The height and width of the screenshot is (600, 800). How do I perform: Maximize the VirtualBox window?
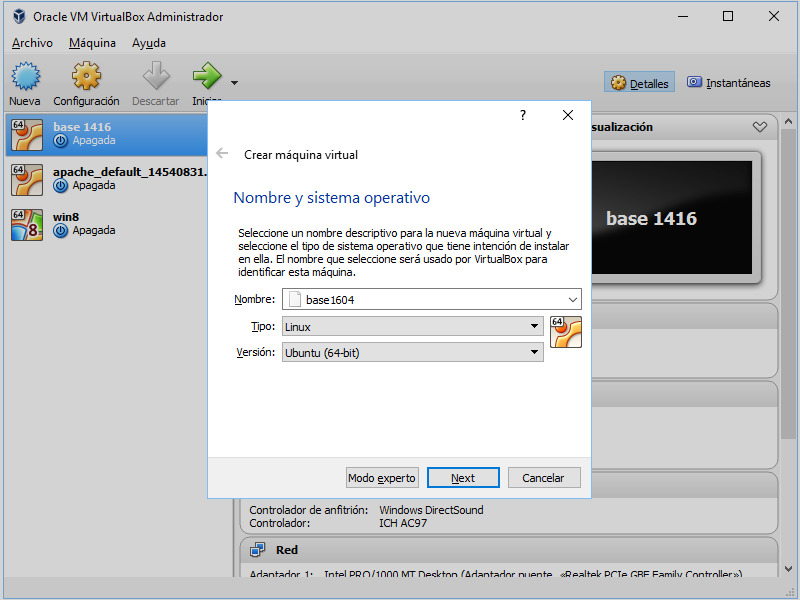point(728,16)
